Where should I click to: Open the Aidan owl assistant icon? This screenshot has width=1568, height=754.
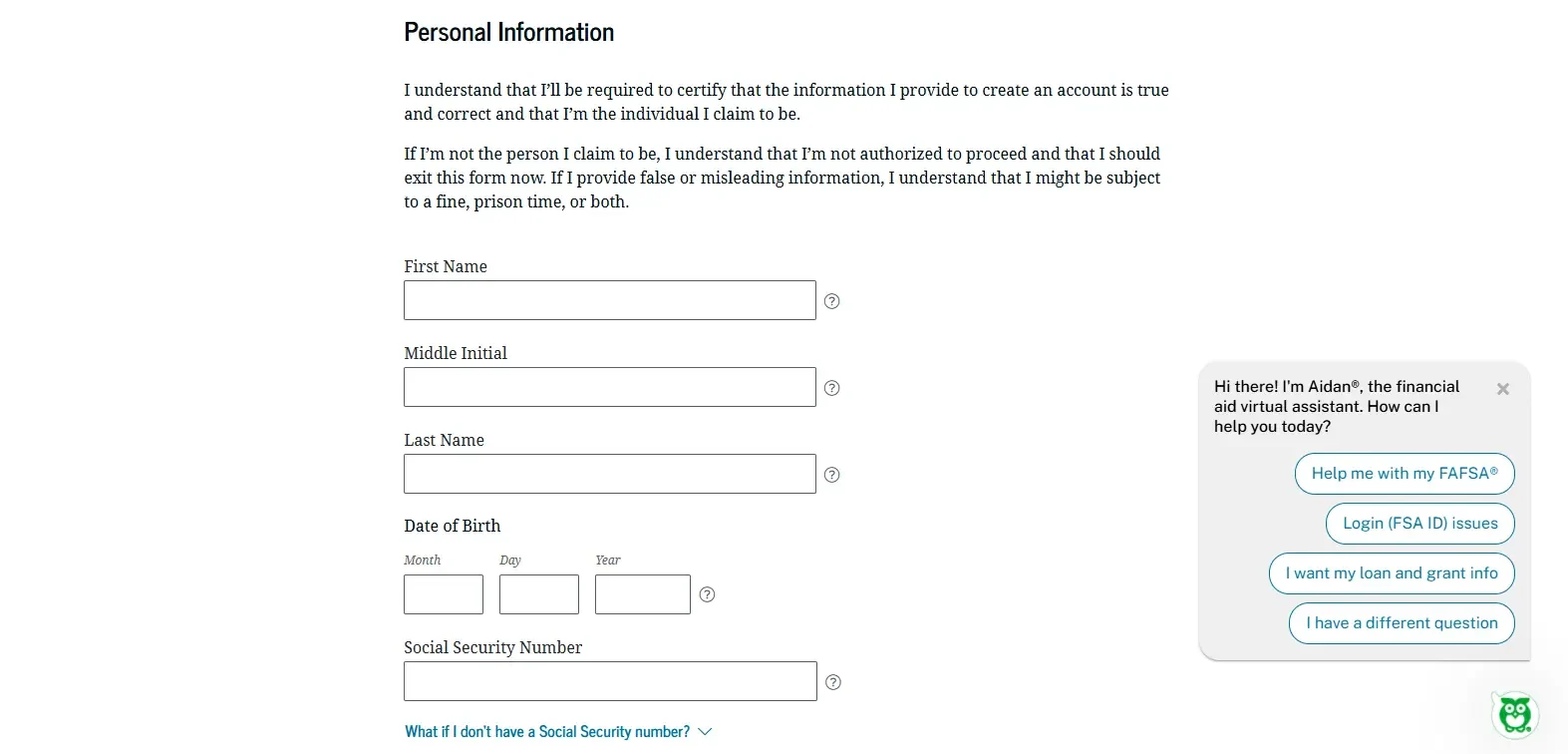point(1515,714)
